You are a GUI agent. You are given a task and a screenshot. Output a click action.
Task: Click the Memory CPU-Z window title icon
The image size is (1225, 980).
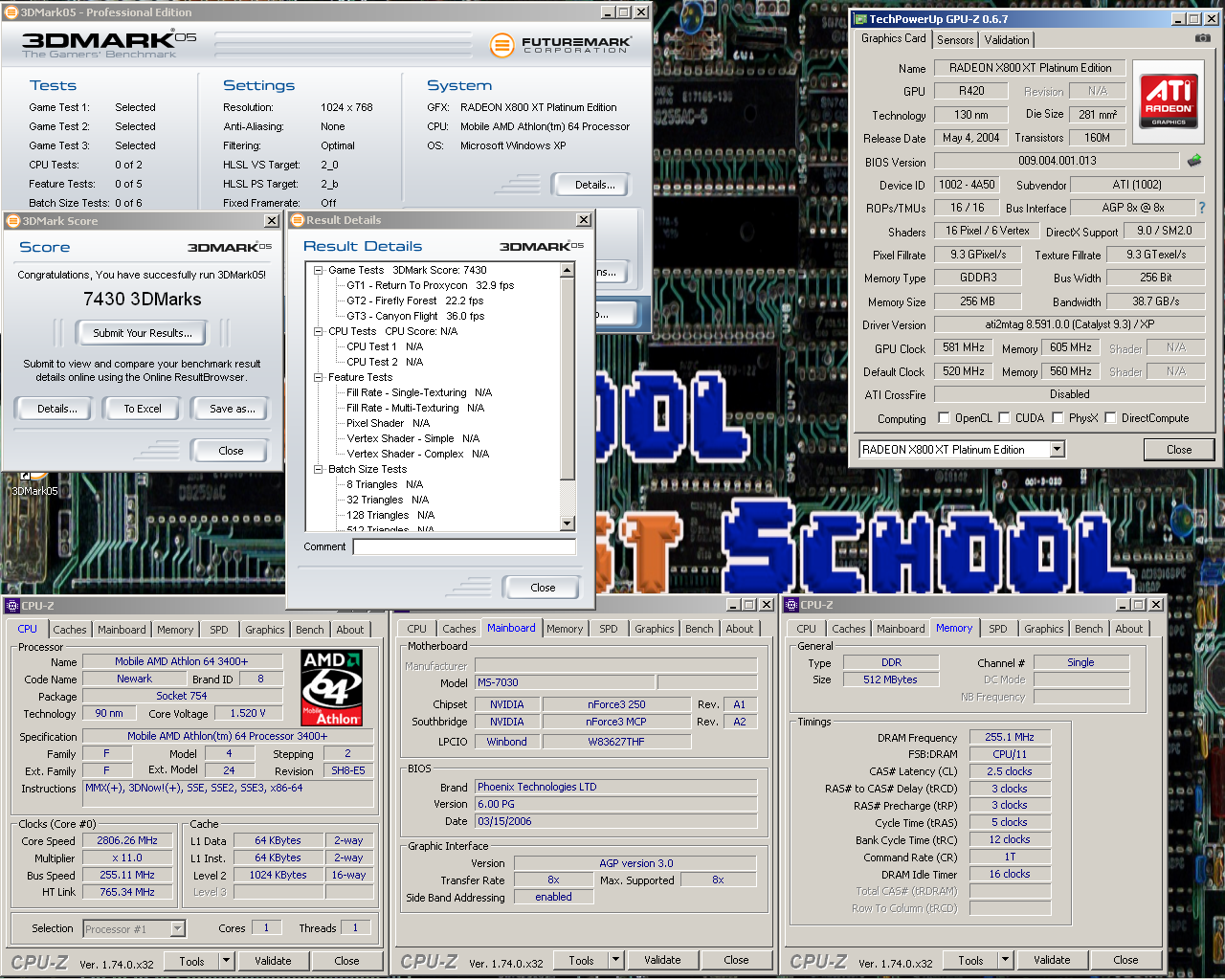pos(791,605)
